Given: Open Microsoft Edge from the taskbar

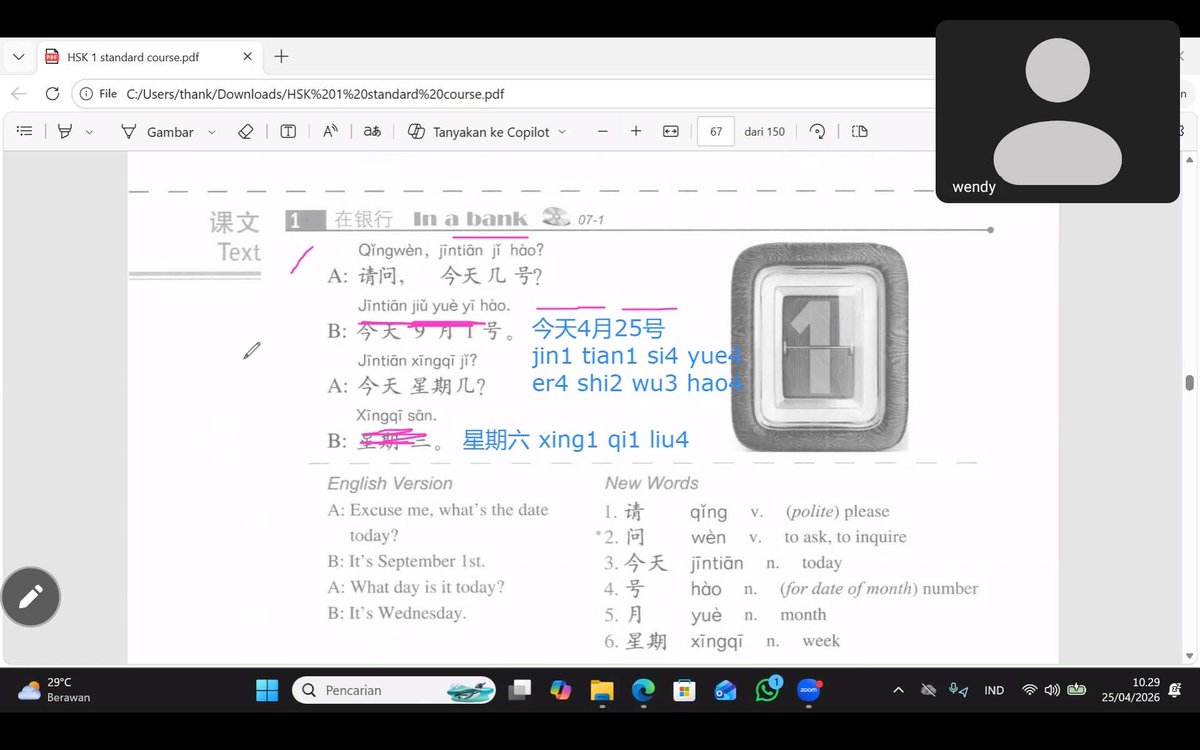Looking at the screenshot, I should point(643,690).
